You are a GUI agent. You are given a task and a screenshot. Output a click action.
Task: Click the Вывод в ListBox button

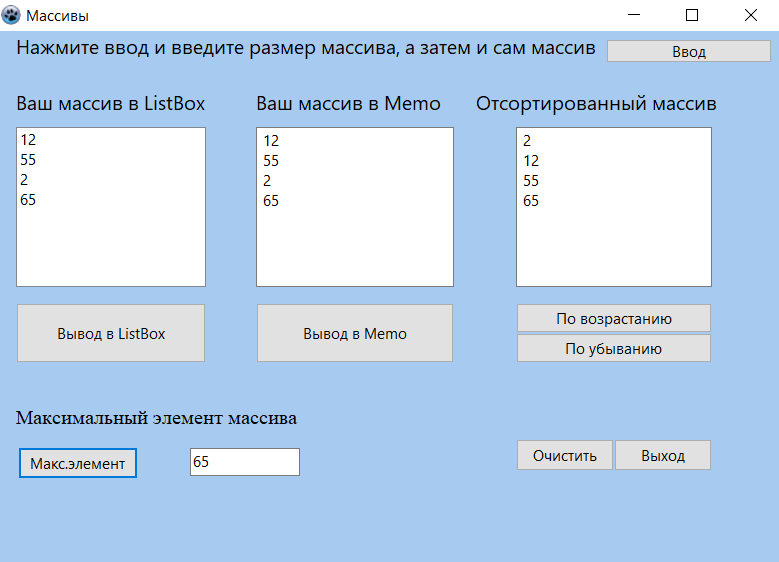click(111, 333)
